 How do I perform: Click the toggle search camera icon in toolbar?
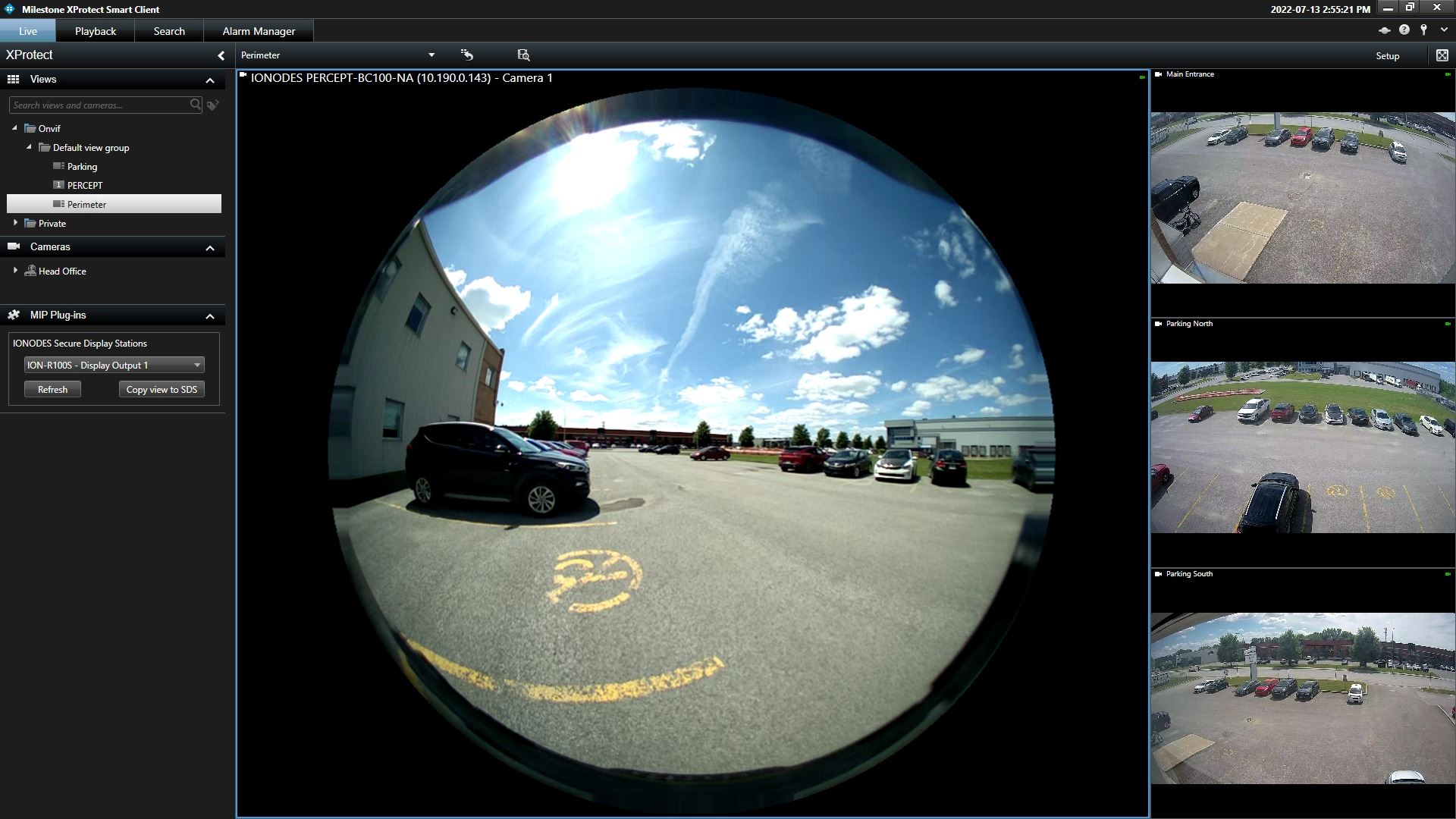523,55
